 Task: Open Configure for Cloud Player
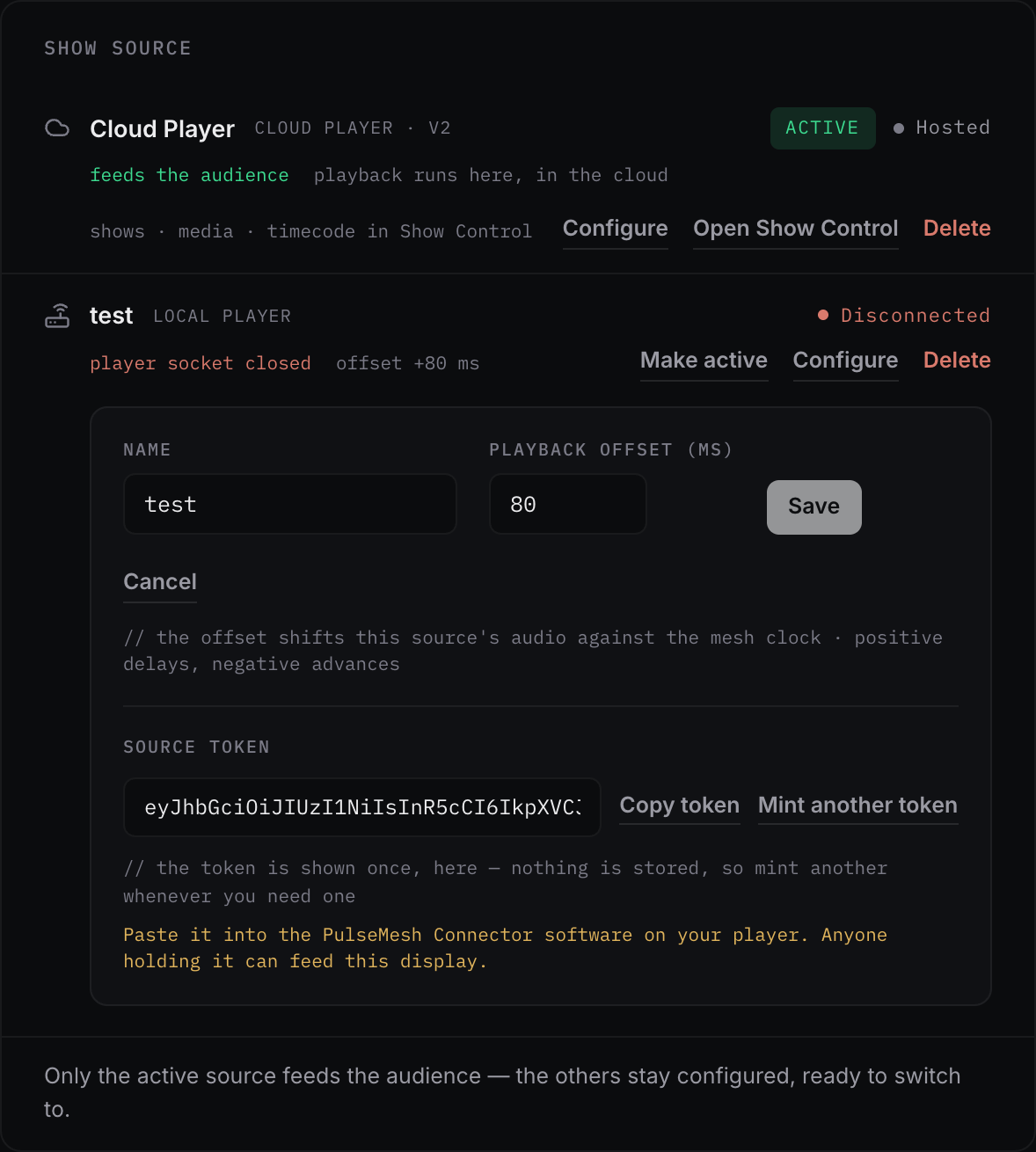[615, 229]
